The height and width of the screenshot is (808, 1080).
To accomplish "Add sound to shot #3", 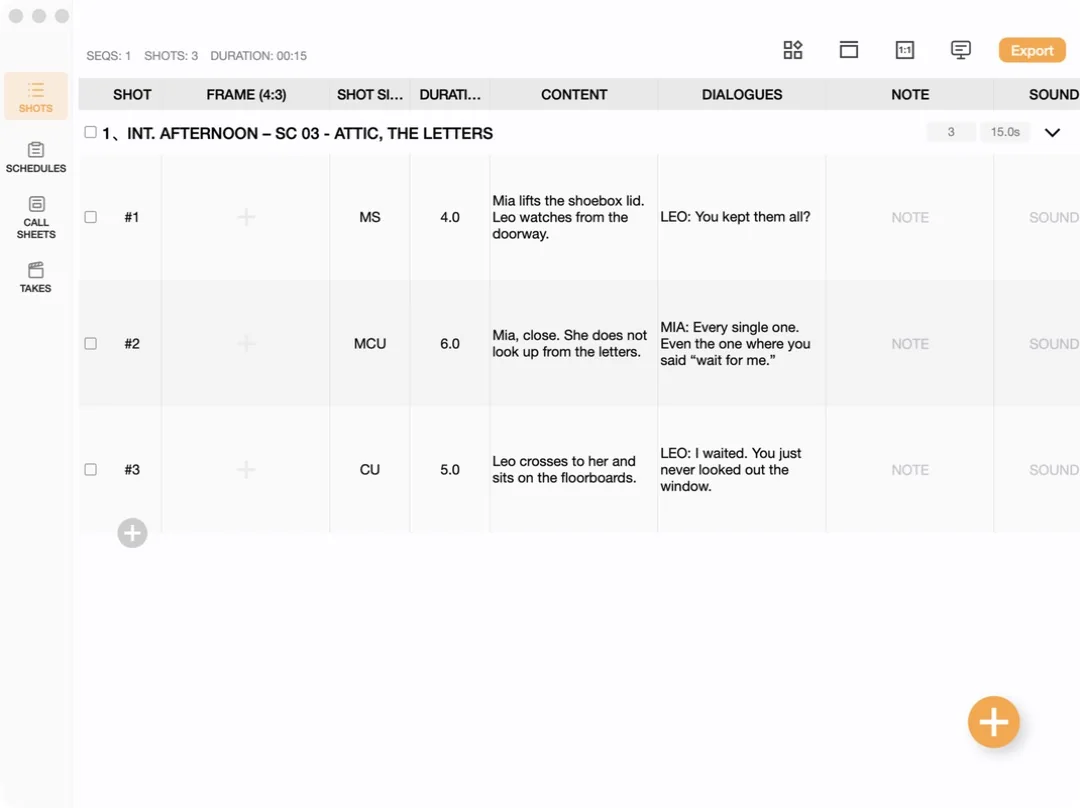I will click(1054, 469).
